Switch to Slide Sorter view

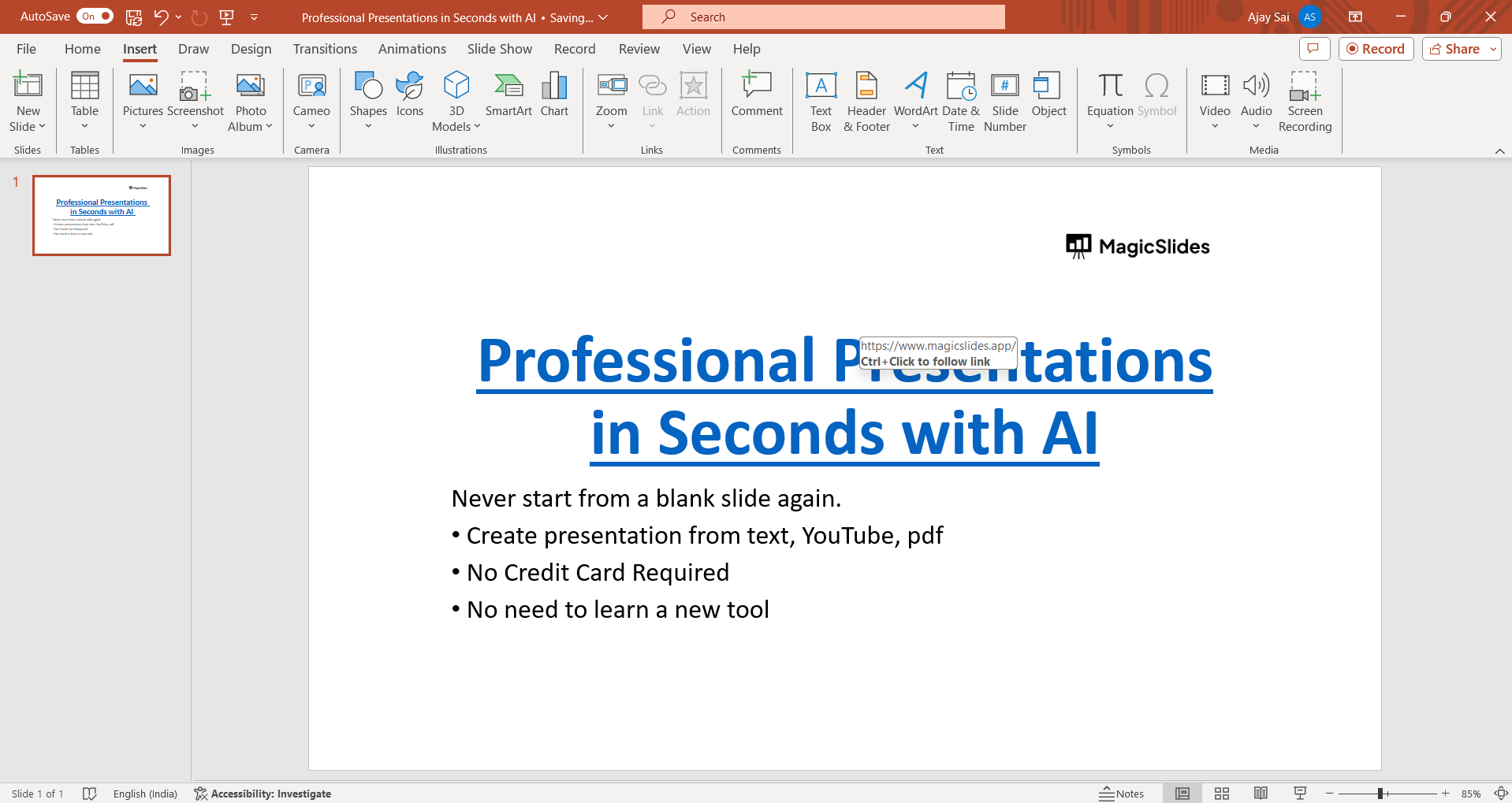[x=1222, y=794]
